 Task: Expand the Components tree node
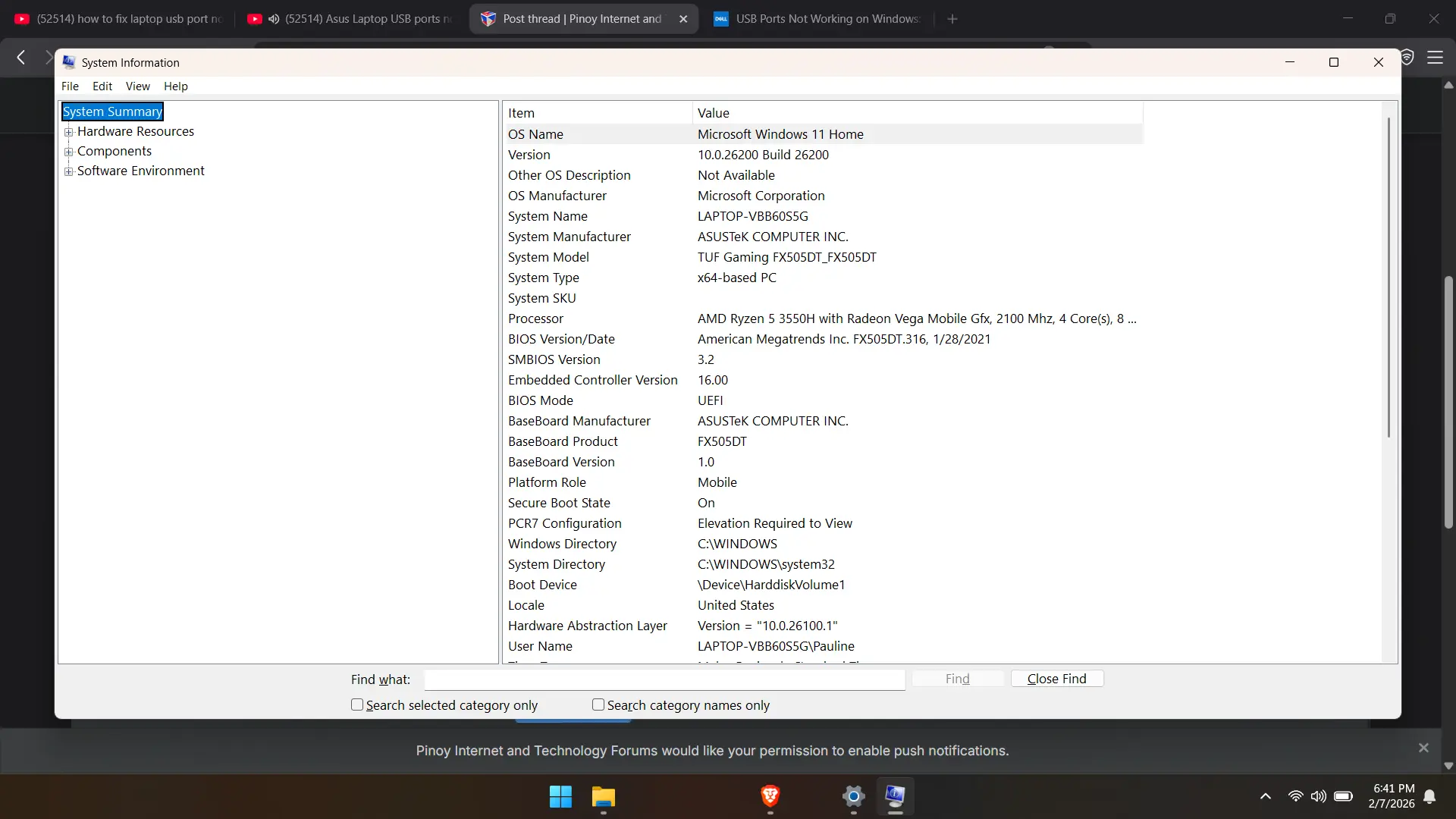pos(69,152)
